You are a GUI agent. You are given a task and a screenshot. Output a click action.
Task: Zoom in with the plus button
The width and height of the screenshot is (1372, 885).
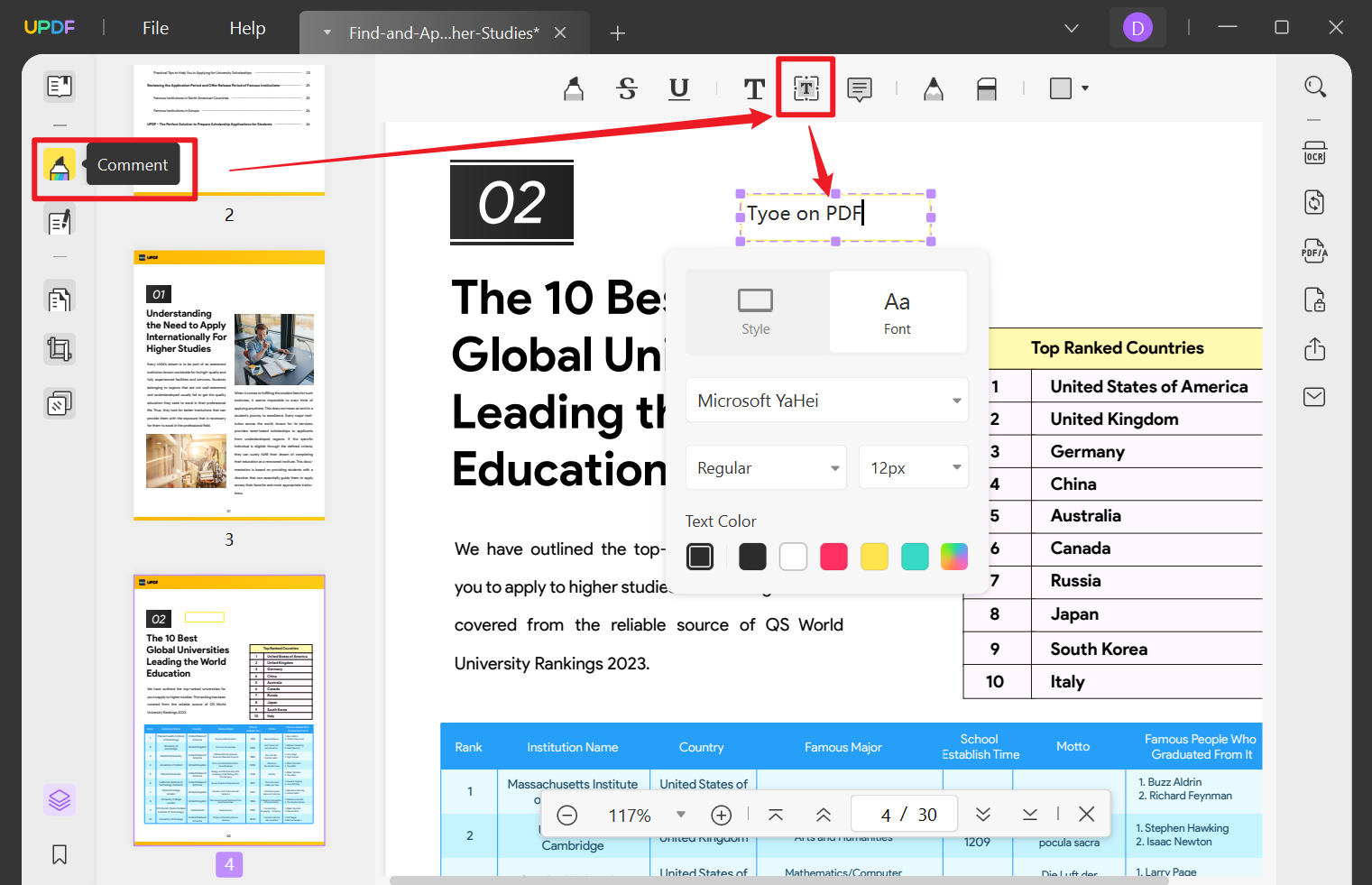[x=722, y=816]
